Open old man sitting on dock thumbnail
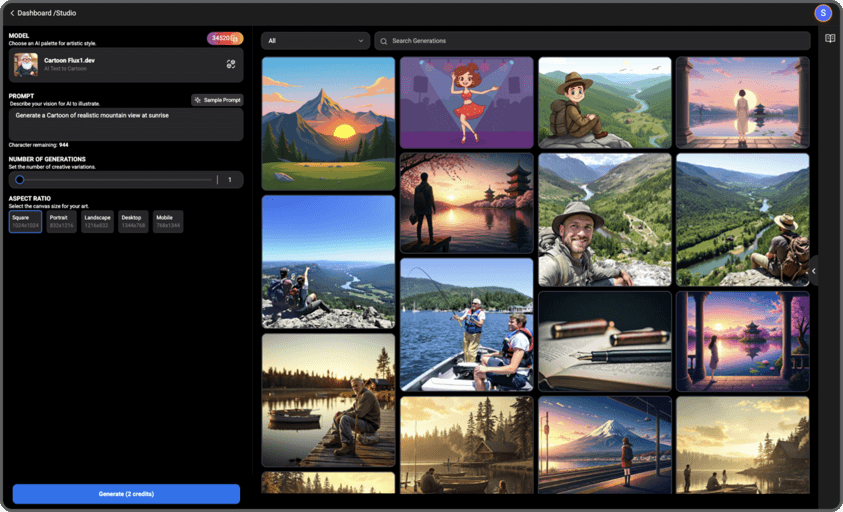Screen dimensions: 843x512 pyautogui.click(x=328, y=400)
